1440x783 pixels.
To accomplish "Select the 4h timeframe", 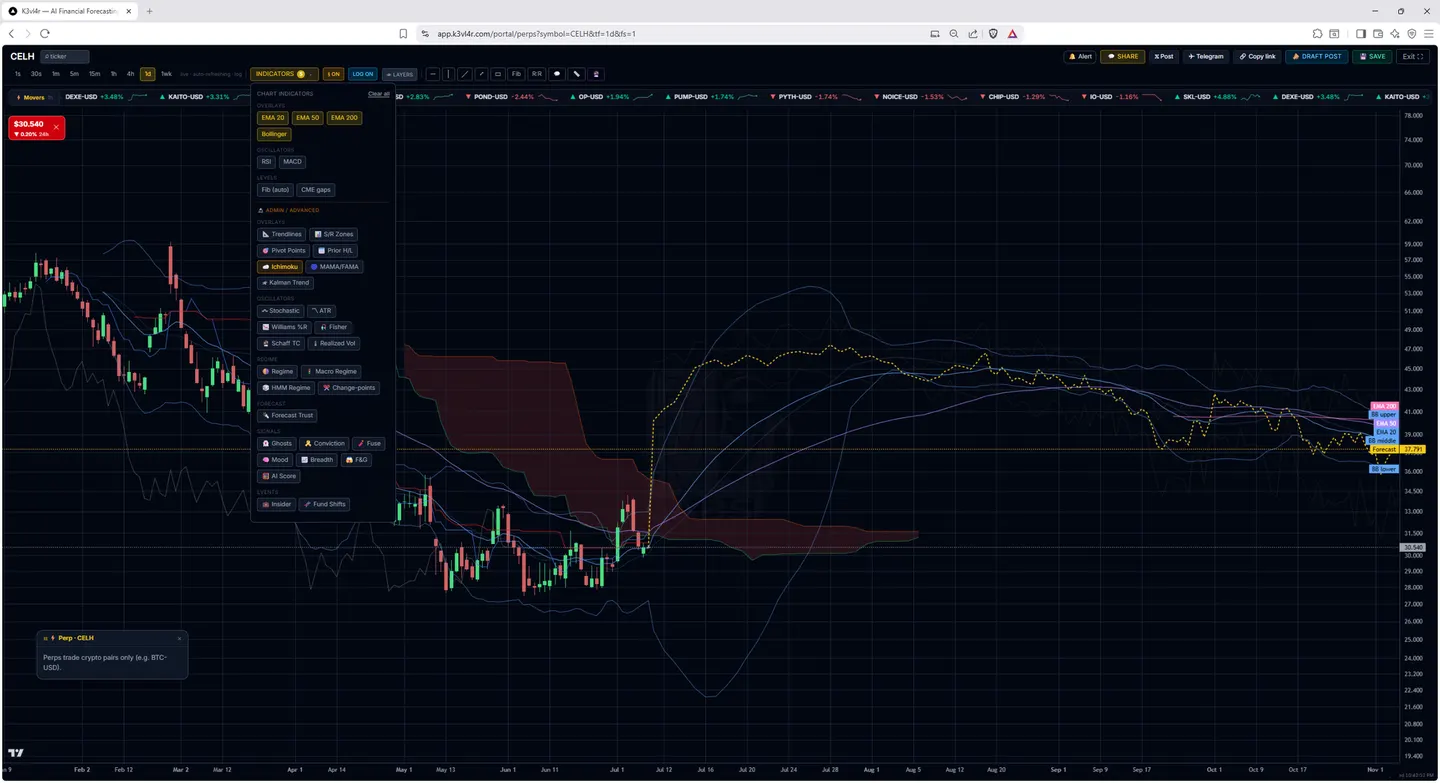I will [130, 74].
